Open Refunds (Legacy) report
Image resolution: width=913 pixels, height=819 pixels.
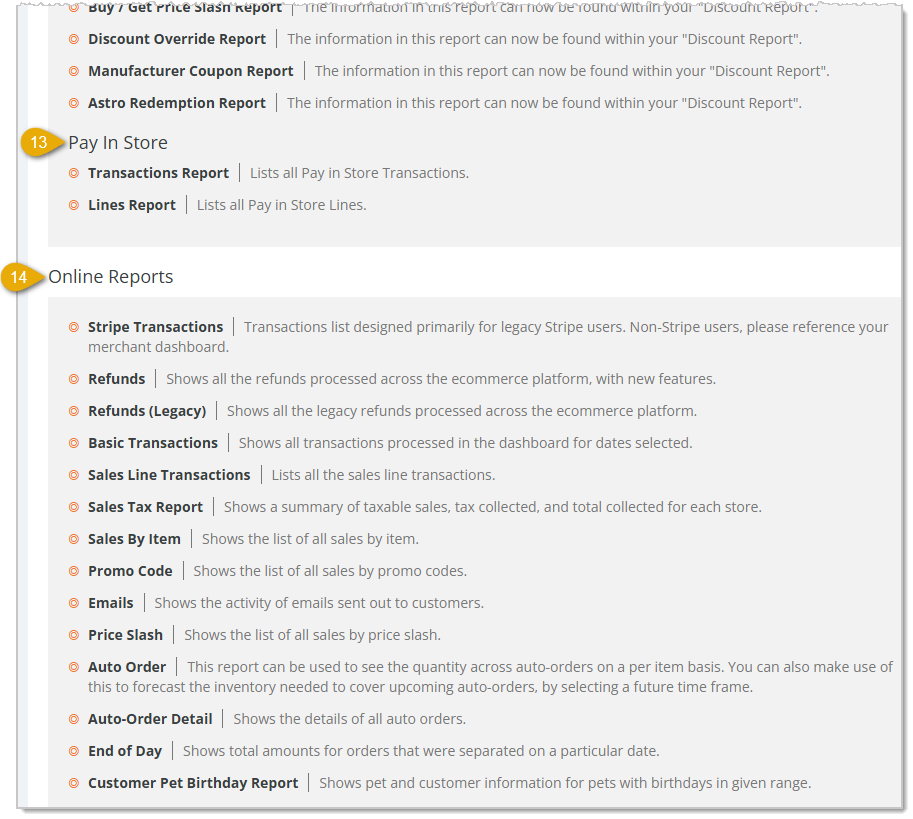point(147,411)
